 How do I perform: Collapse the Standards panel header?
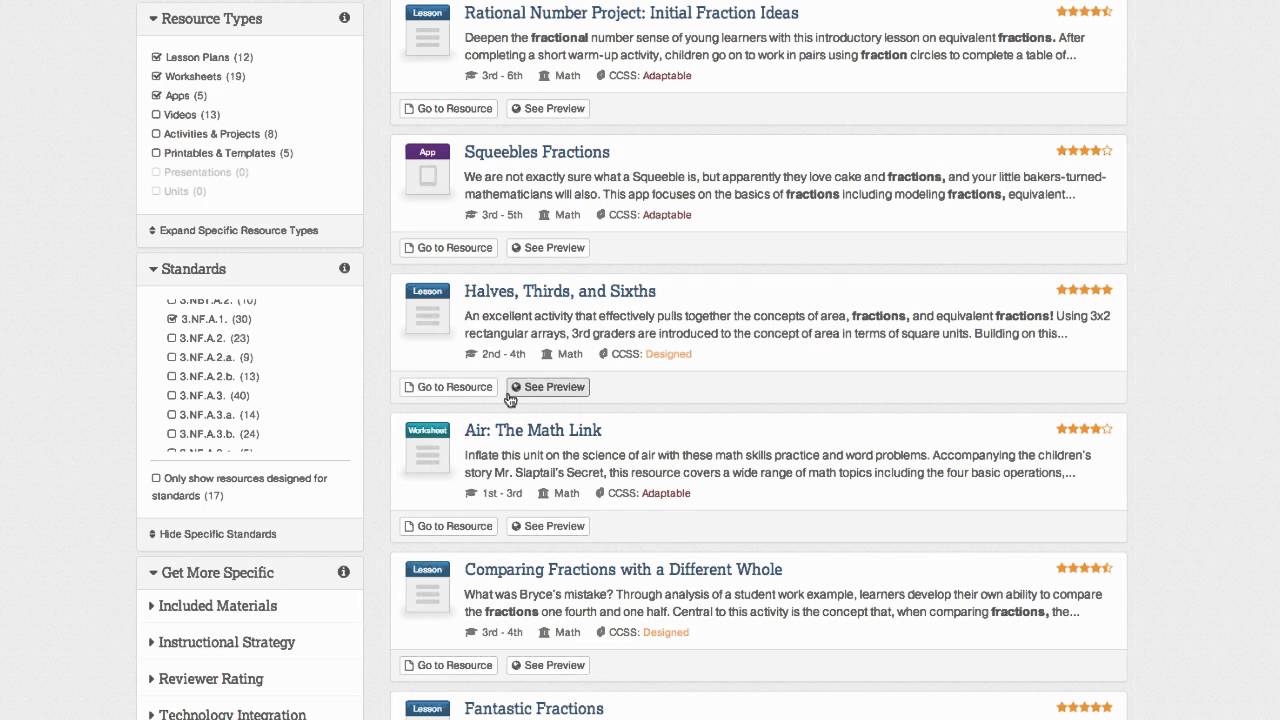coord(193,269)
